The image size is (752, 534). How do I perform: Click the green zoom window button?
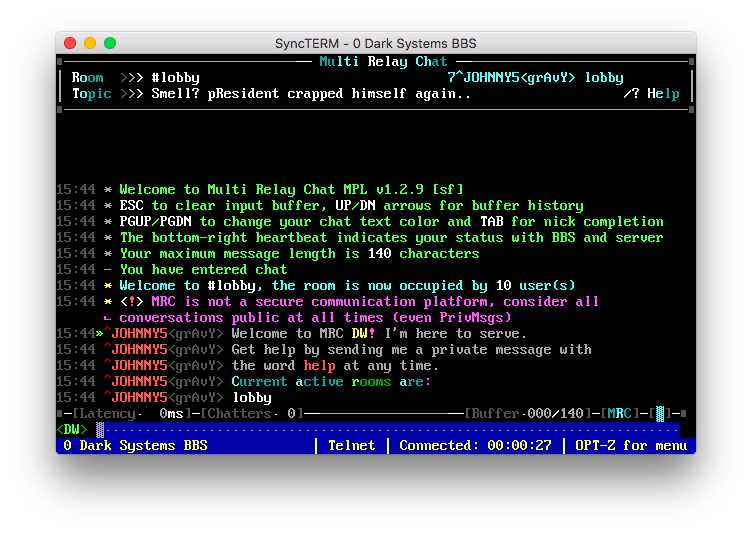click(x=110, y=43)
